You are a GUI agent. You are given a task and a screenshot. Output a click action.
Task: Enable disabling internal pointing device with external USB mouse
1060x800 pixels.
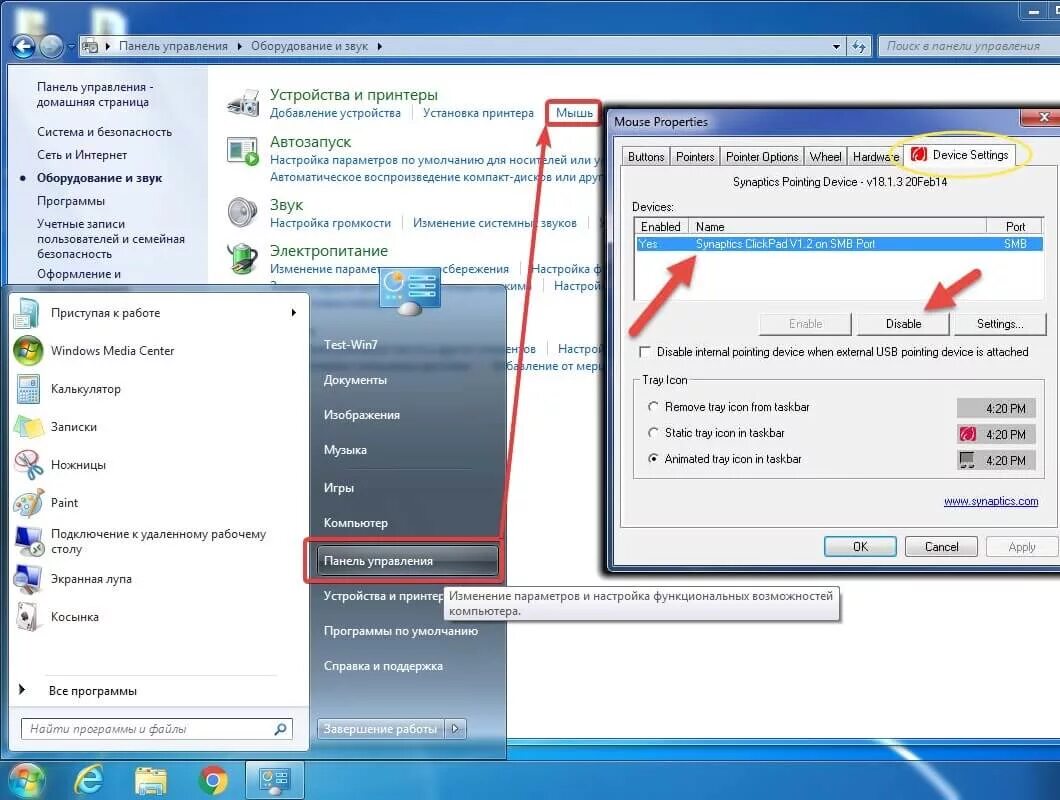coord(645,352)
